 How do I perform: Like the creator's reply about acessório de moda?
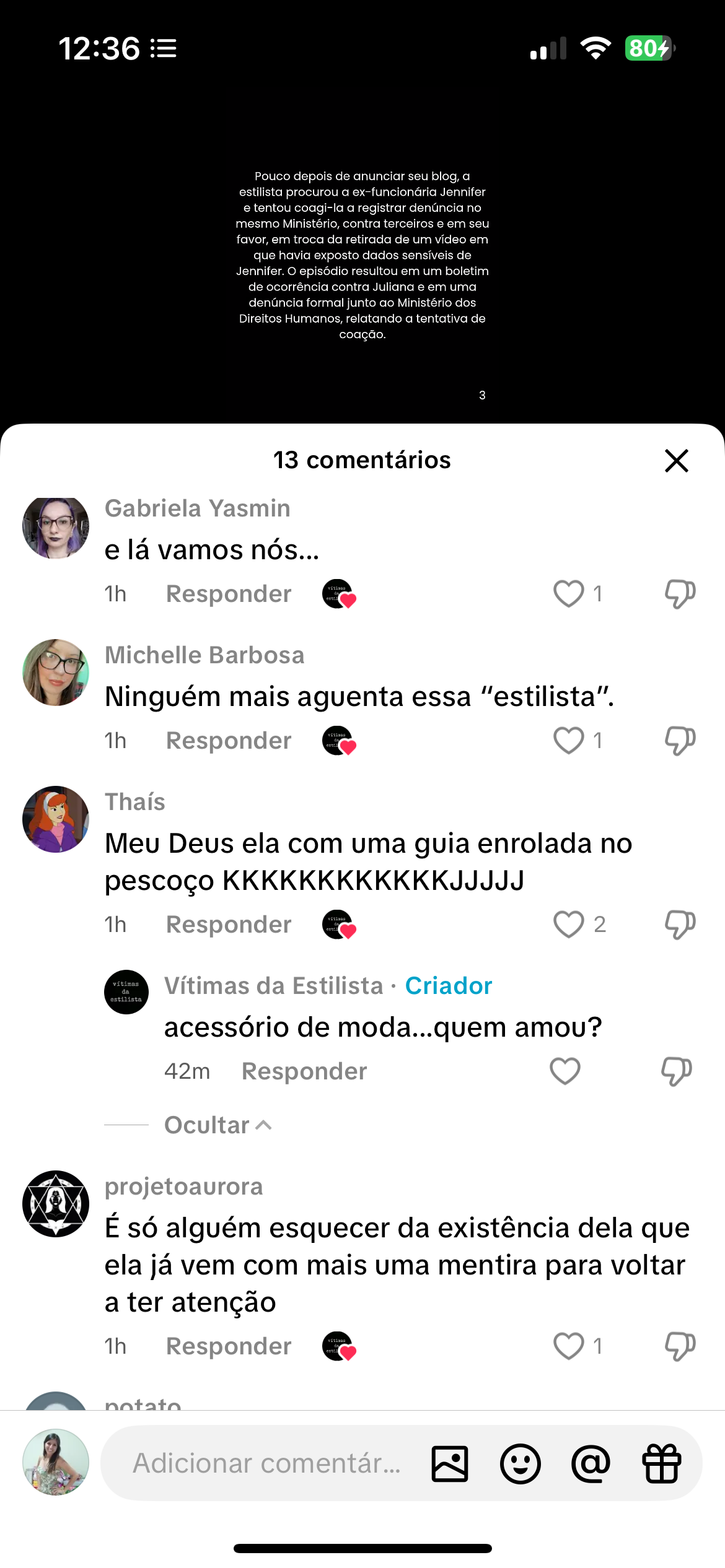coord(565,1071)
